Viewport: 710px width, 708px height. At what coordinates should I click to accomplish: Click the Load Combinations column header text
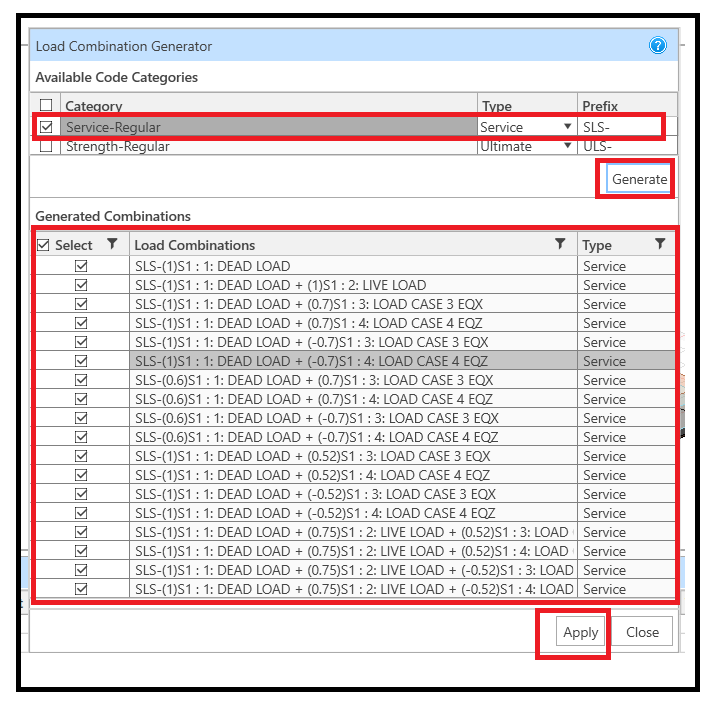coord(195,245)
